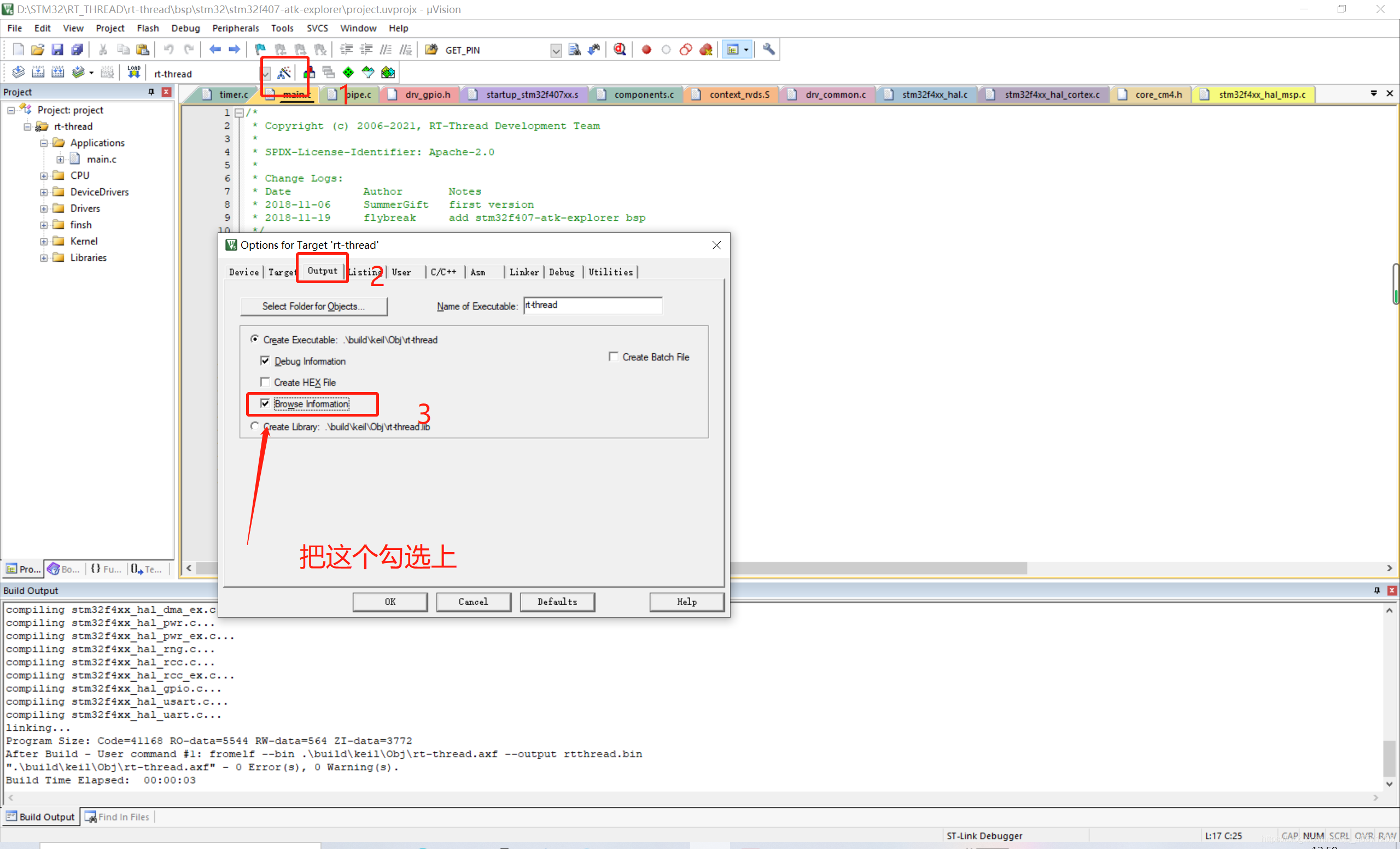1400x849 pixels.
Task: Navigate forward with blue right arrow
Action: click(234, 49)
